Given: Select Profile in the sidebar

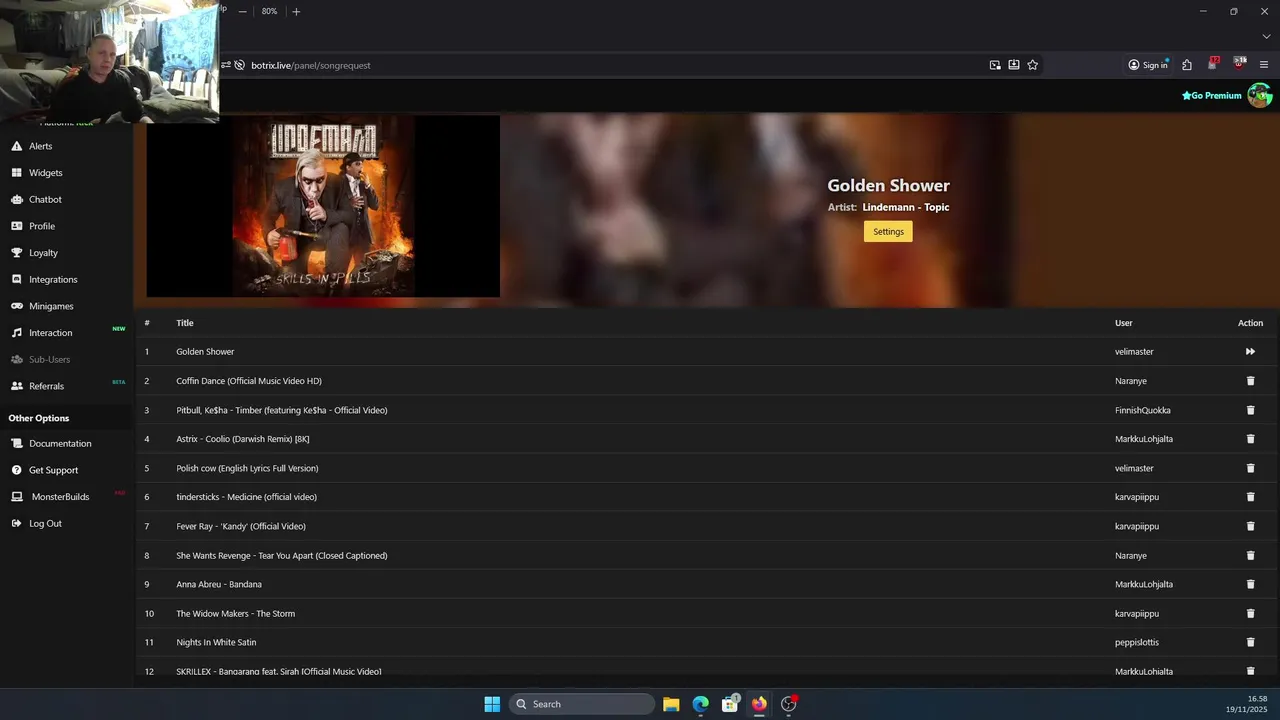Looking at the screenshot, I should (41, 226).
